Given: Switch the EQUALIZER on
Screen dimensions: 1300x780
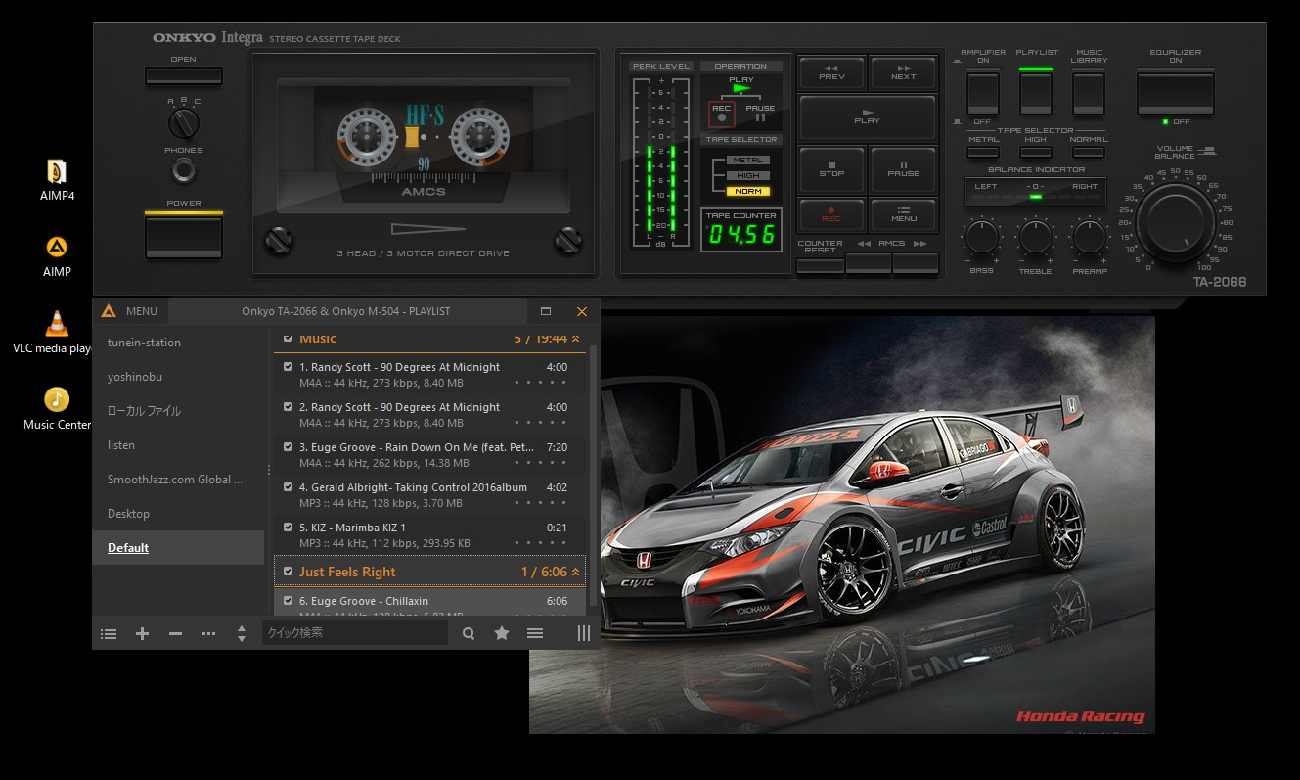Looking at the screenshot, I should click(x=1175, y=92).
